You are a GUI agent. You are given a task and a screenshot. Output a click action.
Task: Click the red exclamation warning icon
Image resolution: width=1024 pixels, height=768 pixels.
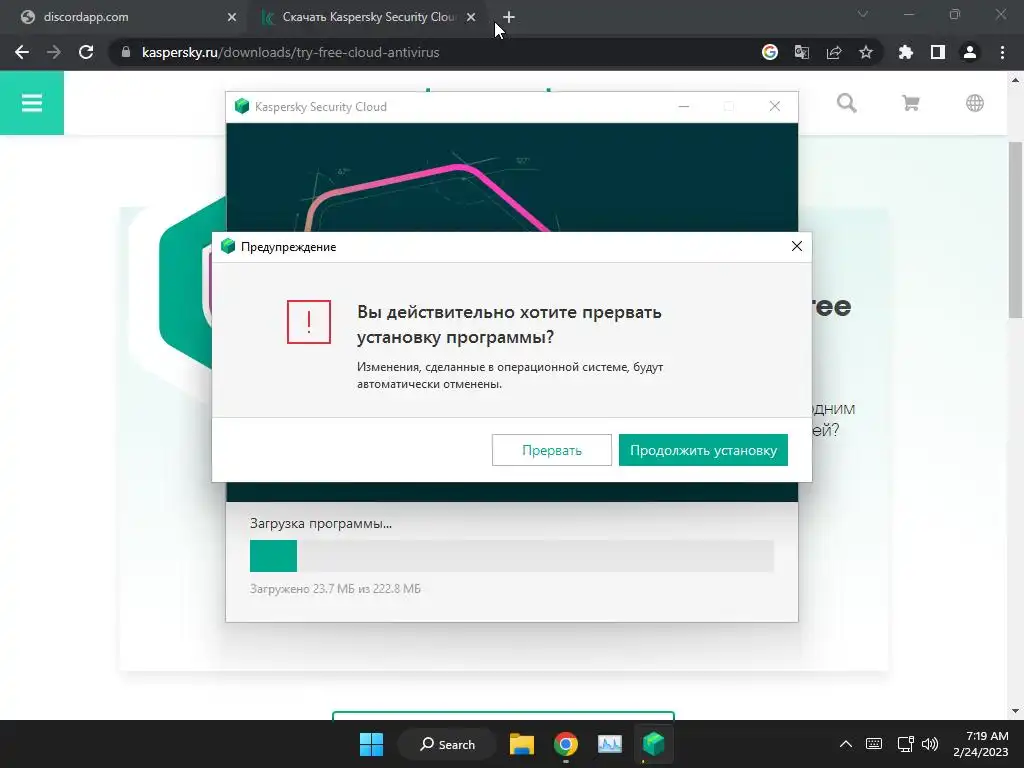[x=309, y=322]
